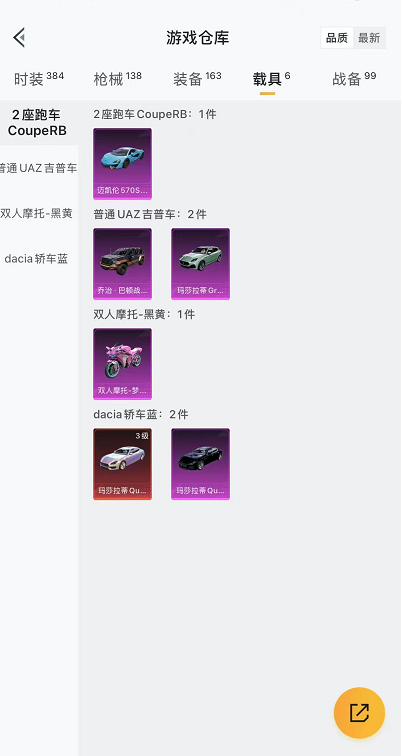Open the black Maserati Qu... card
The image size is (403, 756).
(201, 464)
